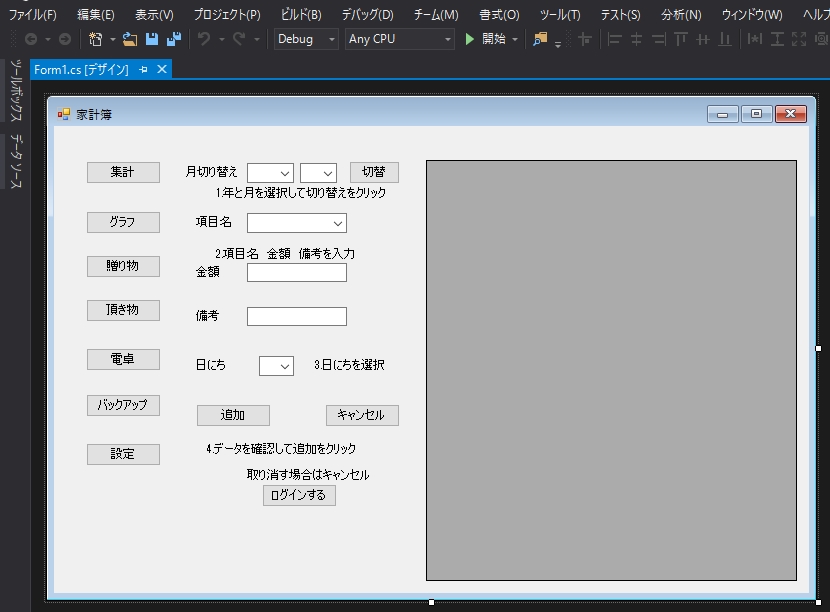The image size is (830, 612).
Task: Open the month combo box beside 切替
Action: tap(318, 173)
